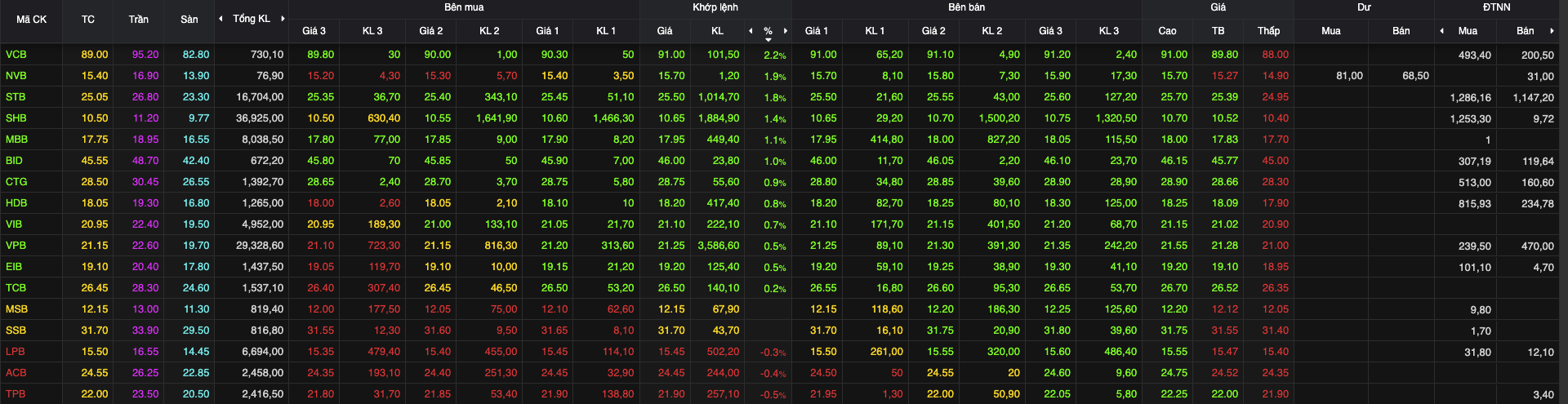The height and width of the screenshot is (404, 1568).
Task: Click VPB matched volume 3,586,60
Action: [719, 246]
